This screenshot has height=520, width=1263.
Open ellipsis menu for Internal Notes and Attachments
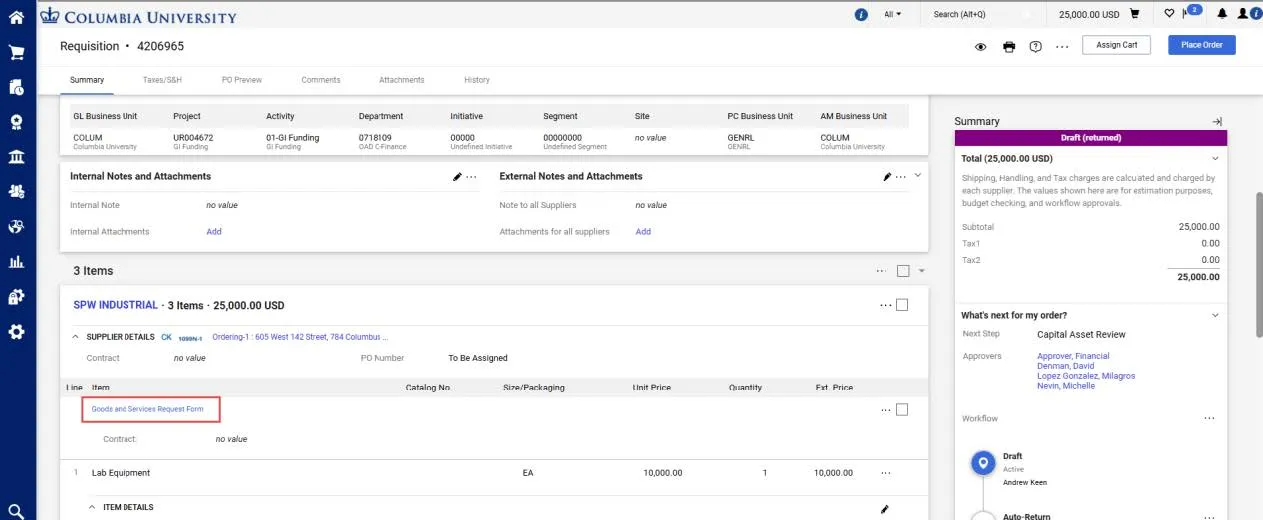[x=472, y=177]
